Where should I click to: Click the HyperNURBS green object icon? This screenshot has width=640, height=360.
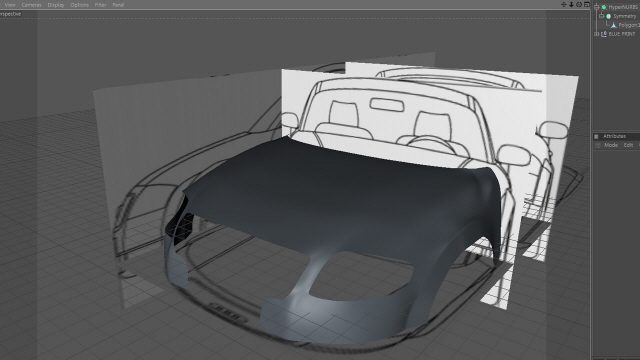point(604,7)
